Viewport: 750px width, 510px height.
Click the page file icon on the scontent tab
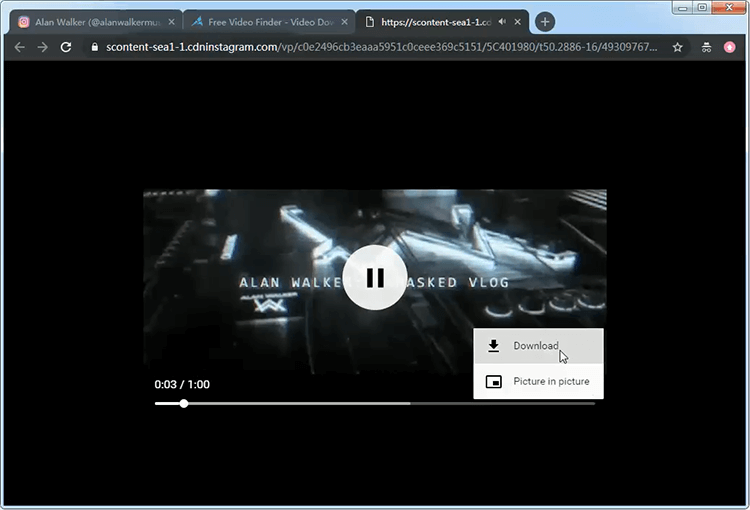pos(370,22)
